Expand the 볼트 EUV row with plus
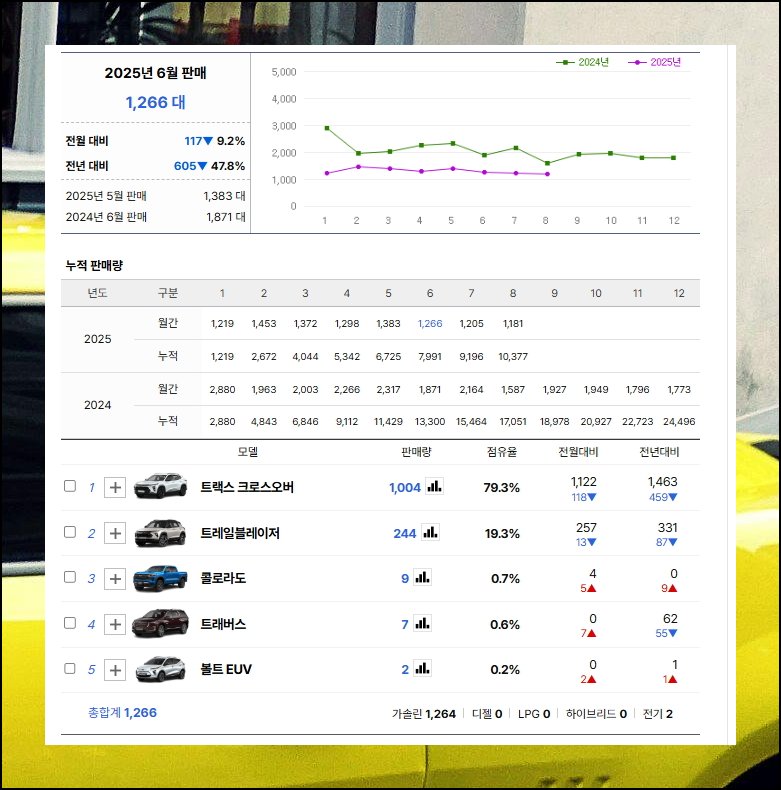The image size is (781, 790). pyautogui.click(x=115, y=670)
